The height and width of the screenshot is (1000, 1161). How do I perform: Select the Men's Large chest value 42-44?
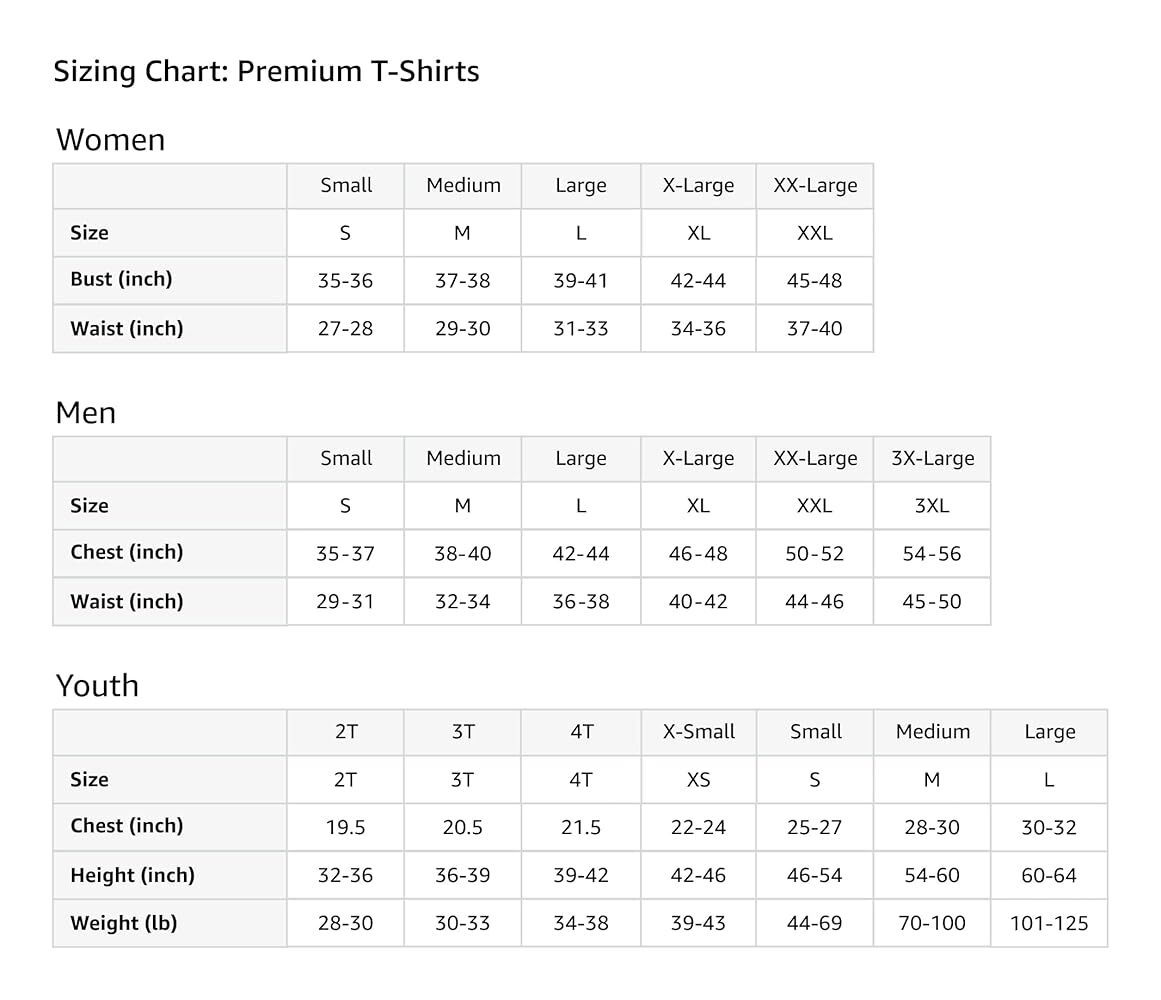[580, 554]
